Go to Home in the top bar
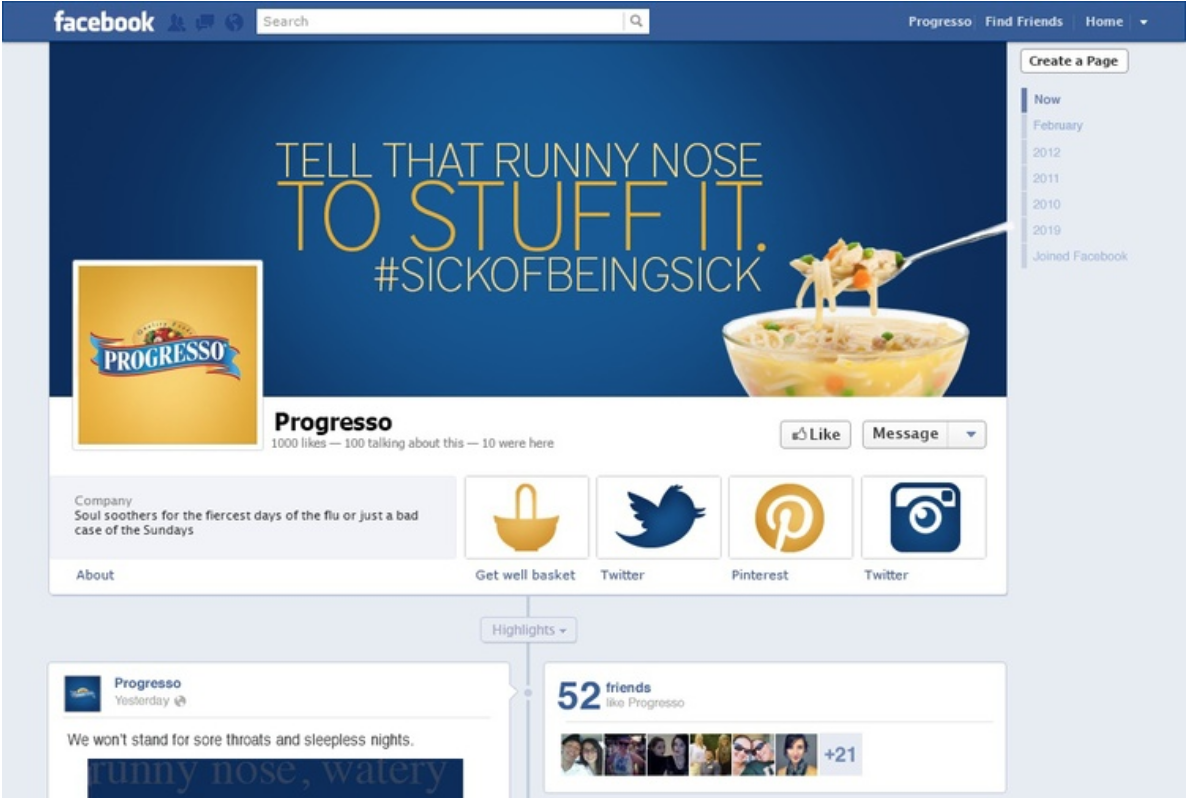Viewport: 1188px width, 798px height. pyautogui.click(x=1104, y=21)
